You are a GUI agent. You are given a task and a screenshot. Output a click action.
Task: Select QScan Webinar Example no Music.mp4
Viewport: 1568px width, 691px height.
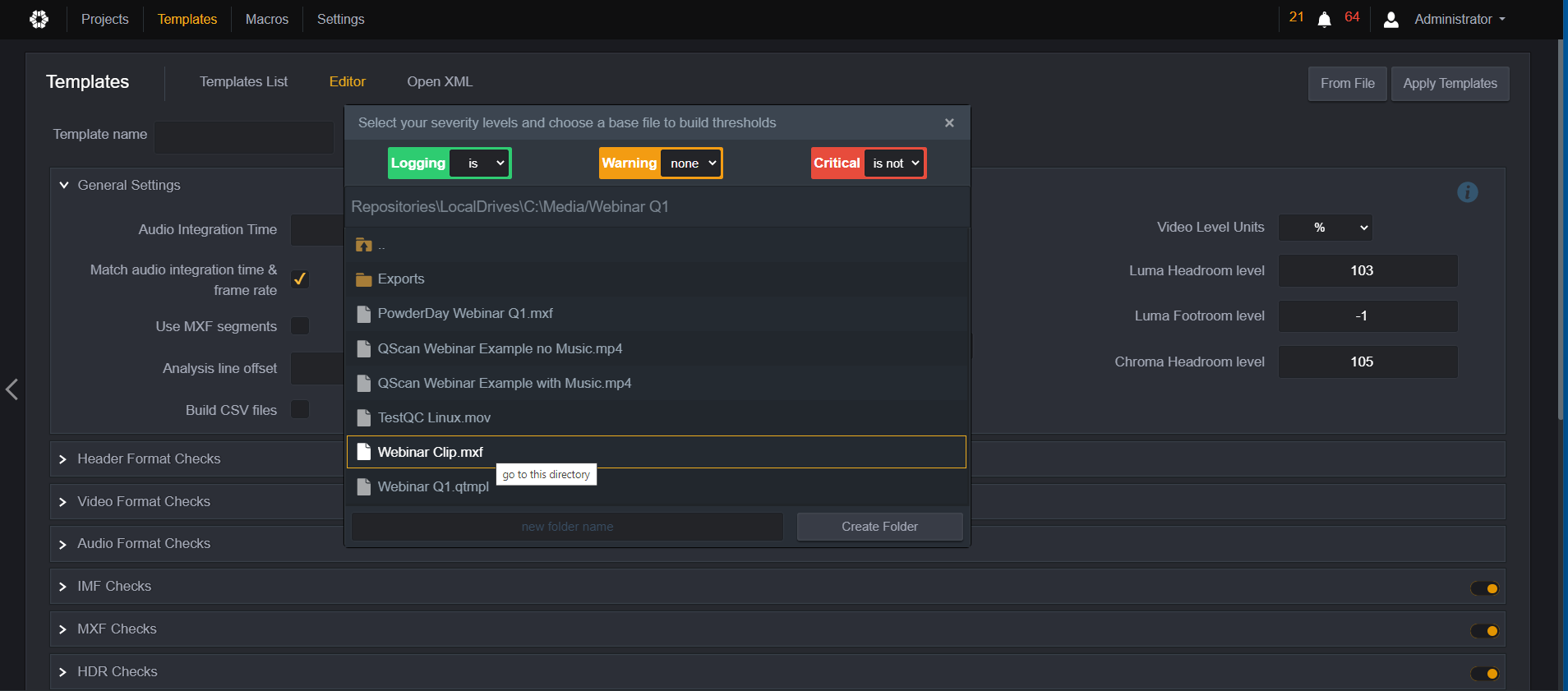pyautogui.click(x=656, y=348)
